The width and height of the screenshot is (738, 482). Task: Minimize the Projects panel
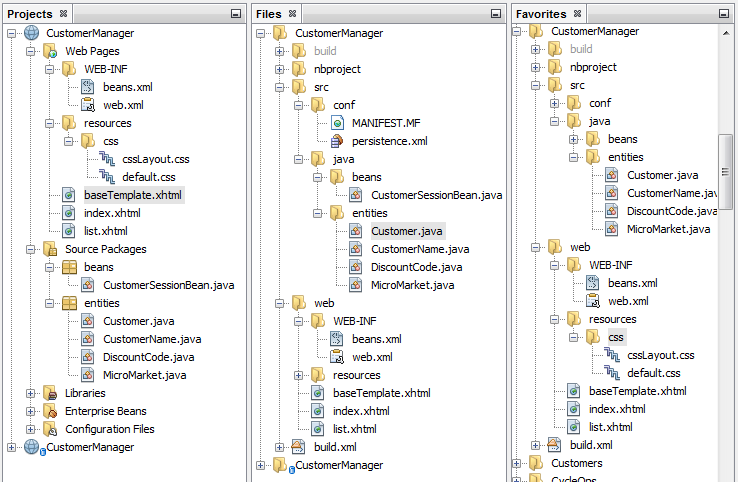(x=235, y=14)
